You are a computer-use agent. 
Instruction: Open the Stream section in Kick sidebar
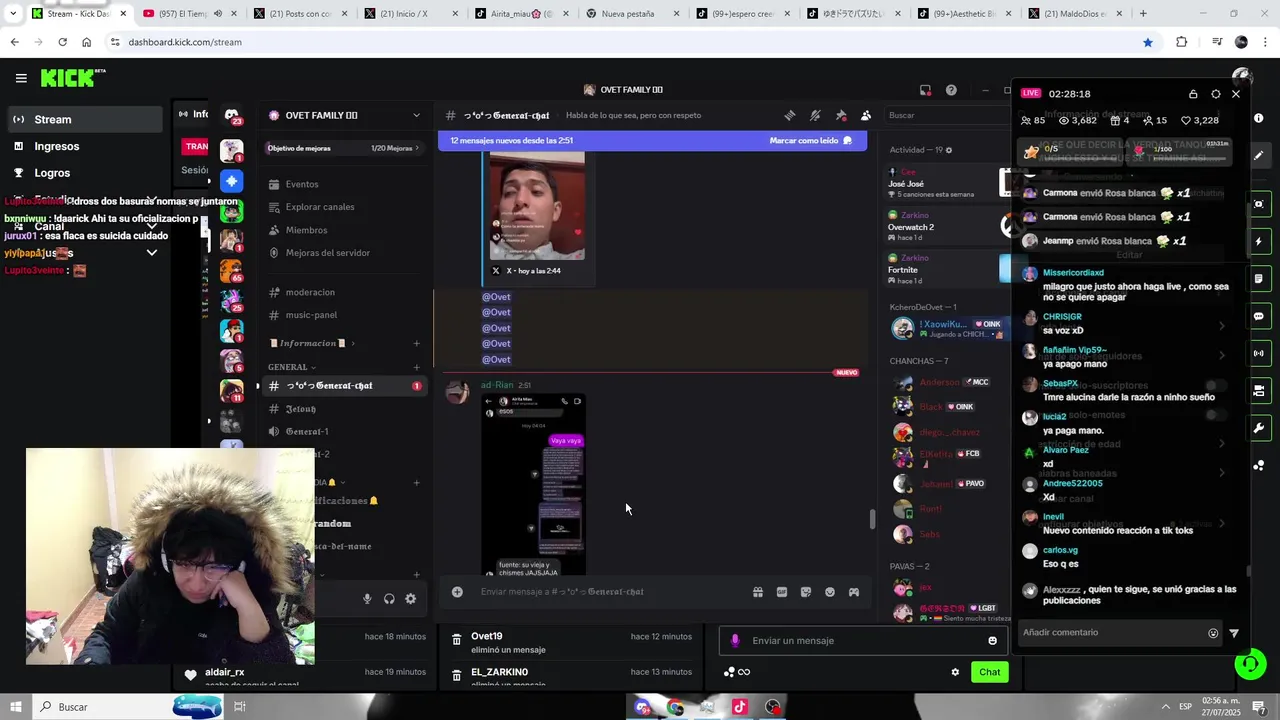pyautogui.click(x=83, y=119)
